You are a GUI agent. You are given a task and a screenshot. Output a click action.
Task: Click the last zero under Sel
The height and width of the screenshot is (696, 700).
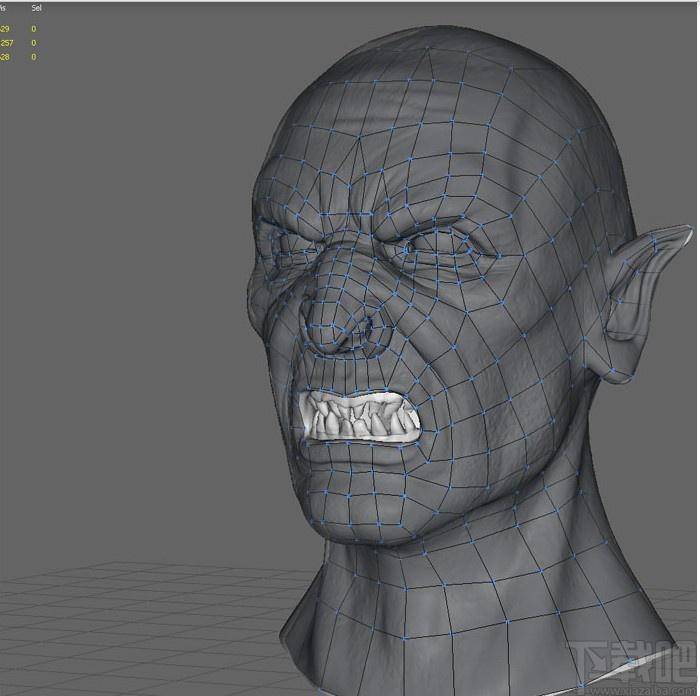click(x=33, y=57)
